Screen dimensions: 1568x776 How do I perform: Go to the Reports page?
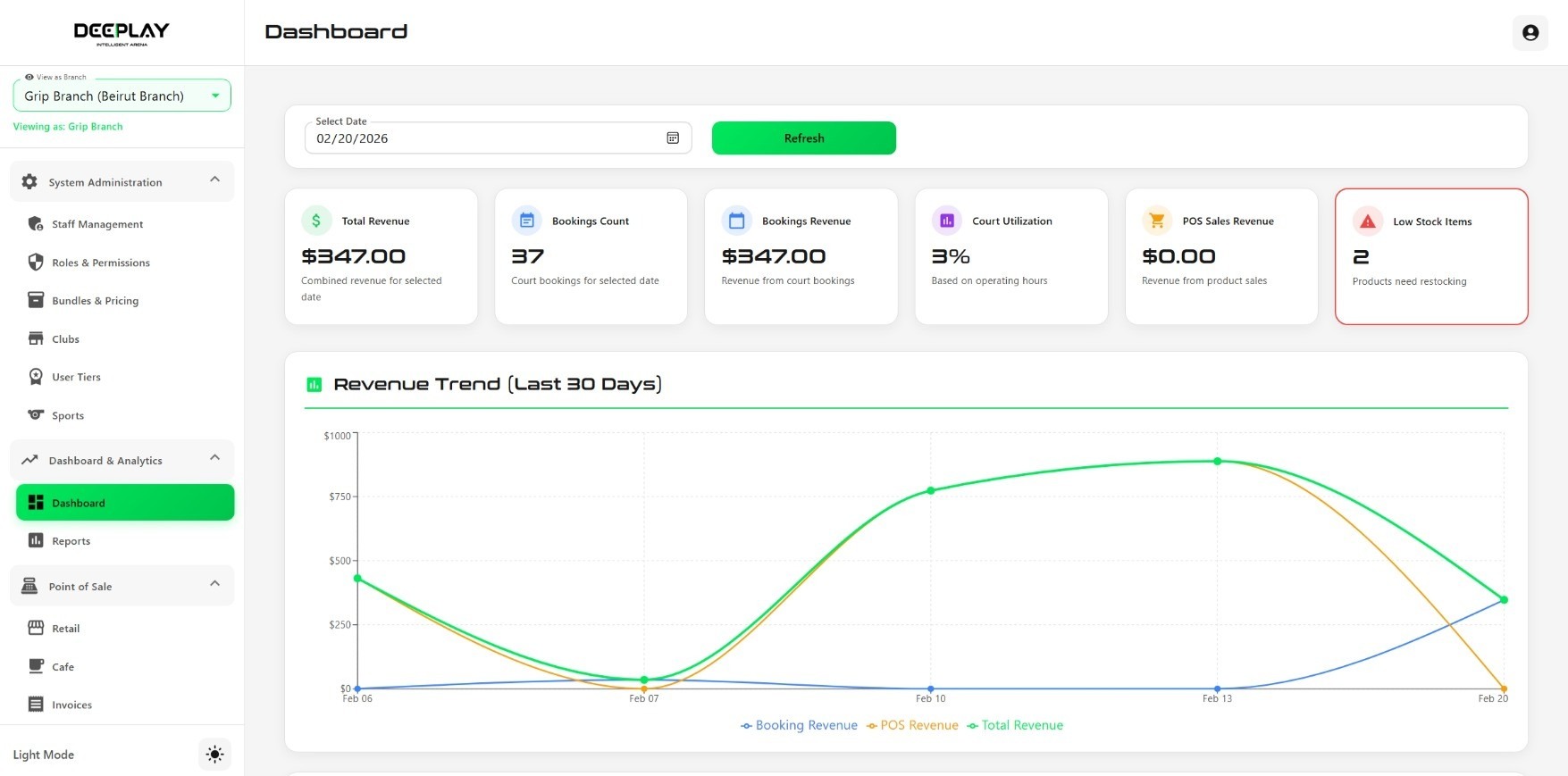tap(125, 541)
